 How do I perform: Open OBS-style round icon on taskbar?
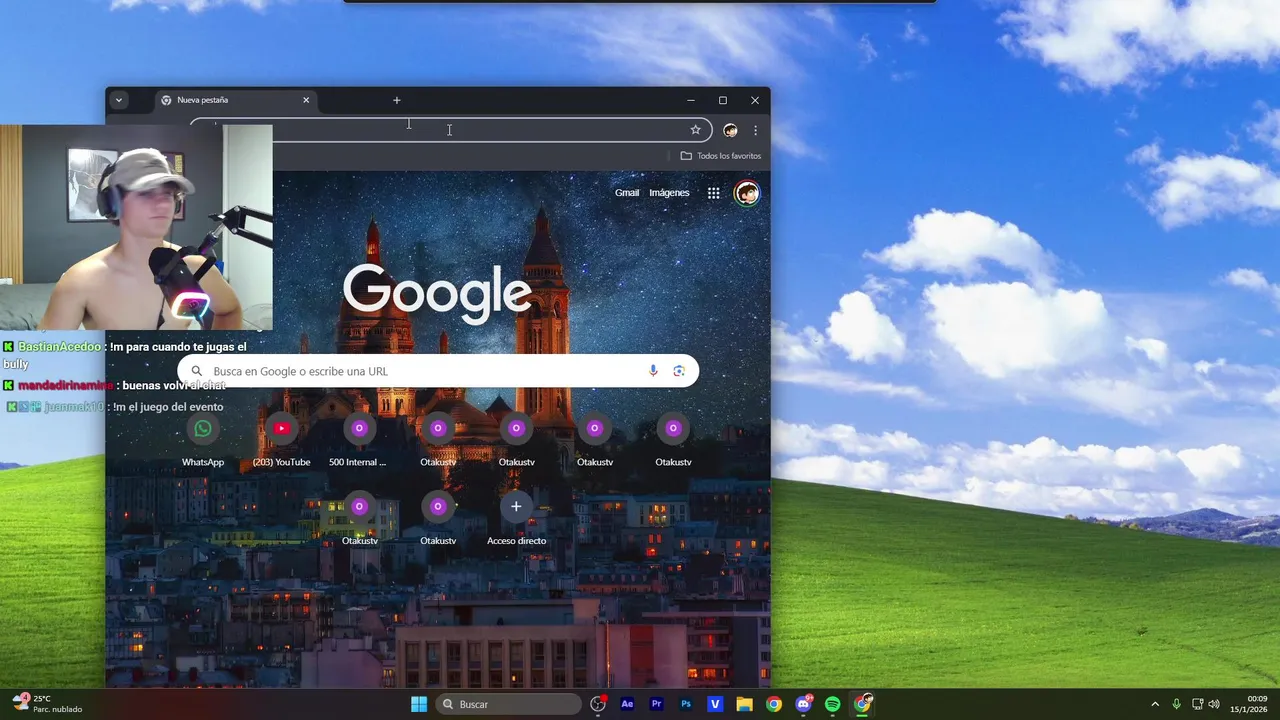pyautogui.click(x=598, y=704)
